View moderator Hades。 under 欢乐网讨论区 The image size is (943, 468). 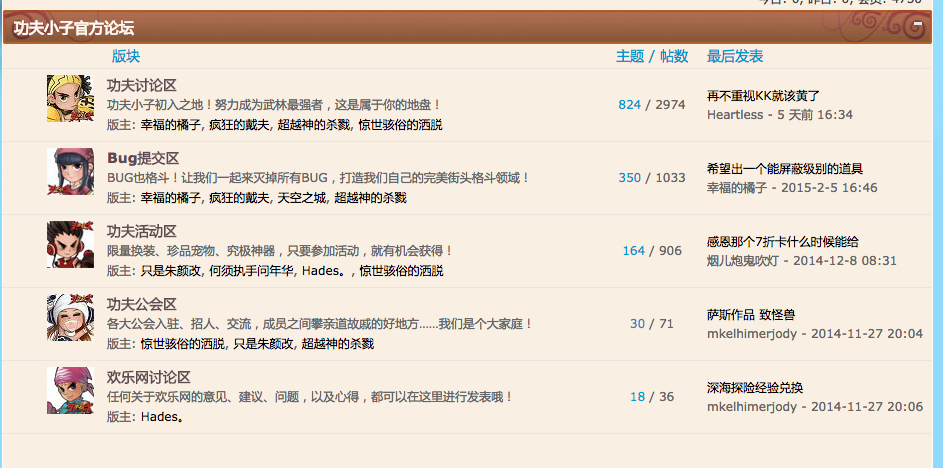point(162,416)
